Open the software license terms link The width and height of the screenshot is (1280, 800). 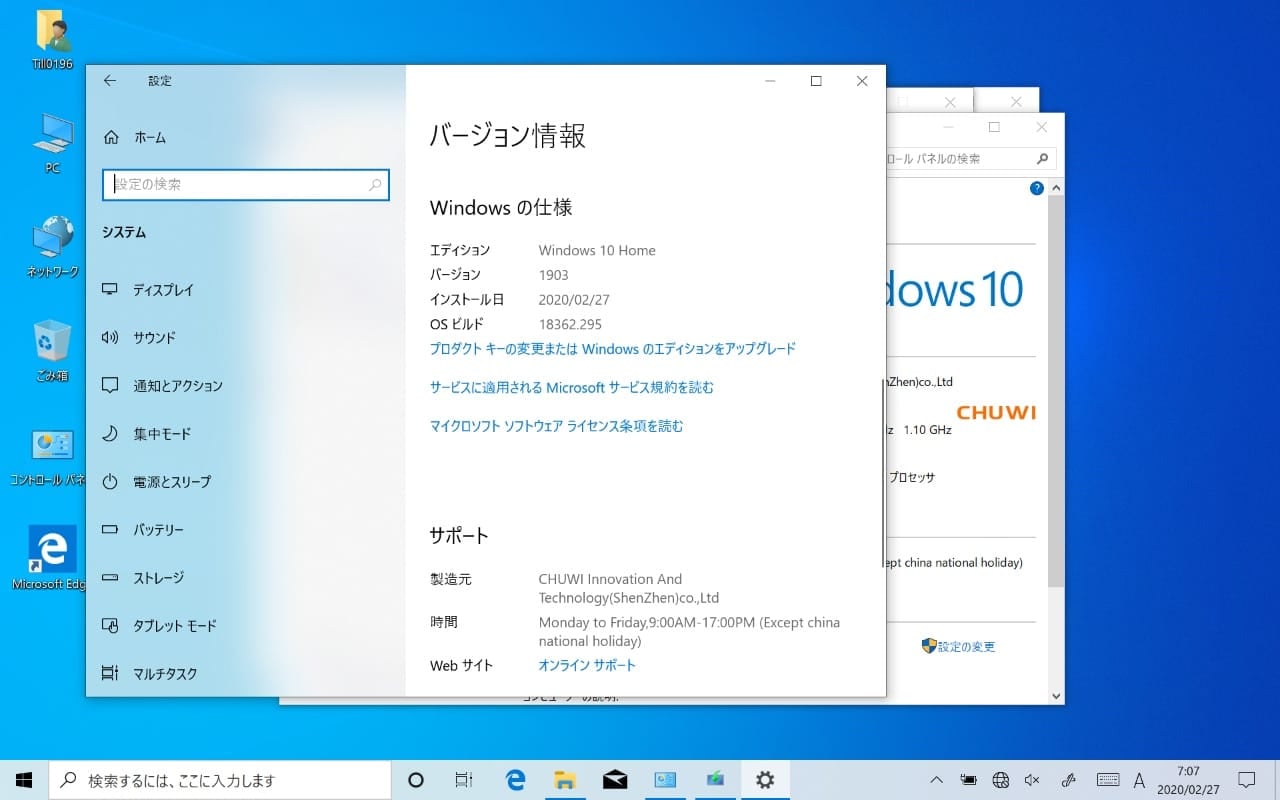click(x=556, y=426)
